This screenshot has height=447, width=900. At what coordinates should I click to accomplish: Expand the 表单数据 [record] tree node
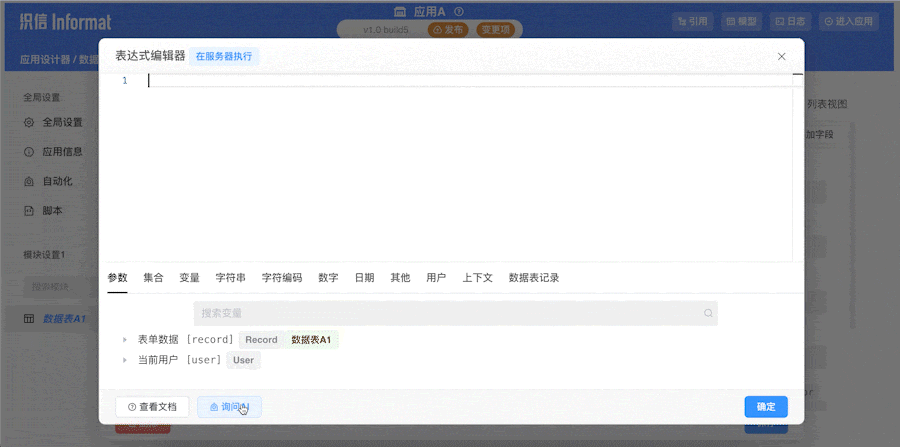point(125,340)
